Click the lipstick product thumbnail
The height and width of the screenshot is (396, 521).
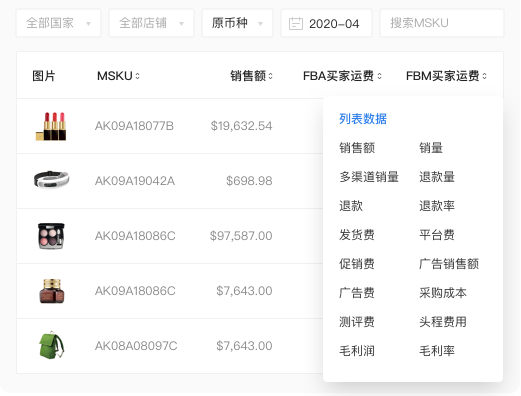(x=51, y=126)
